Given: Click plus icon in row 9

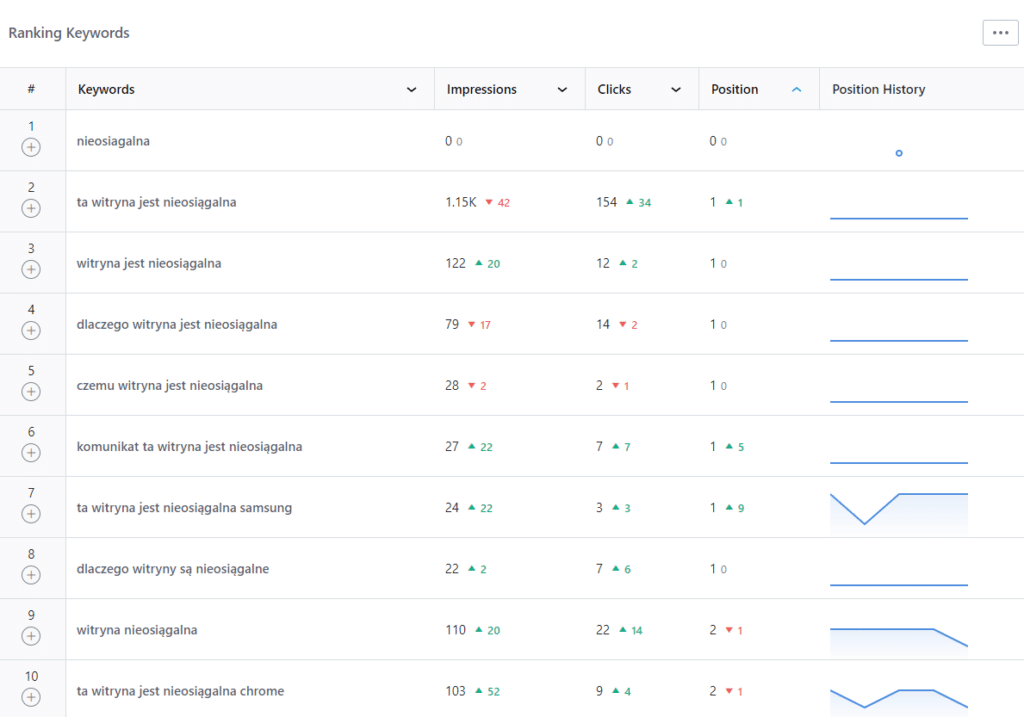Looking at the screenshot, I should [31, 636].
